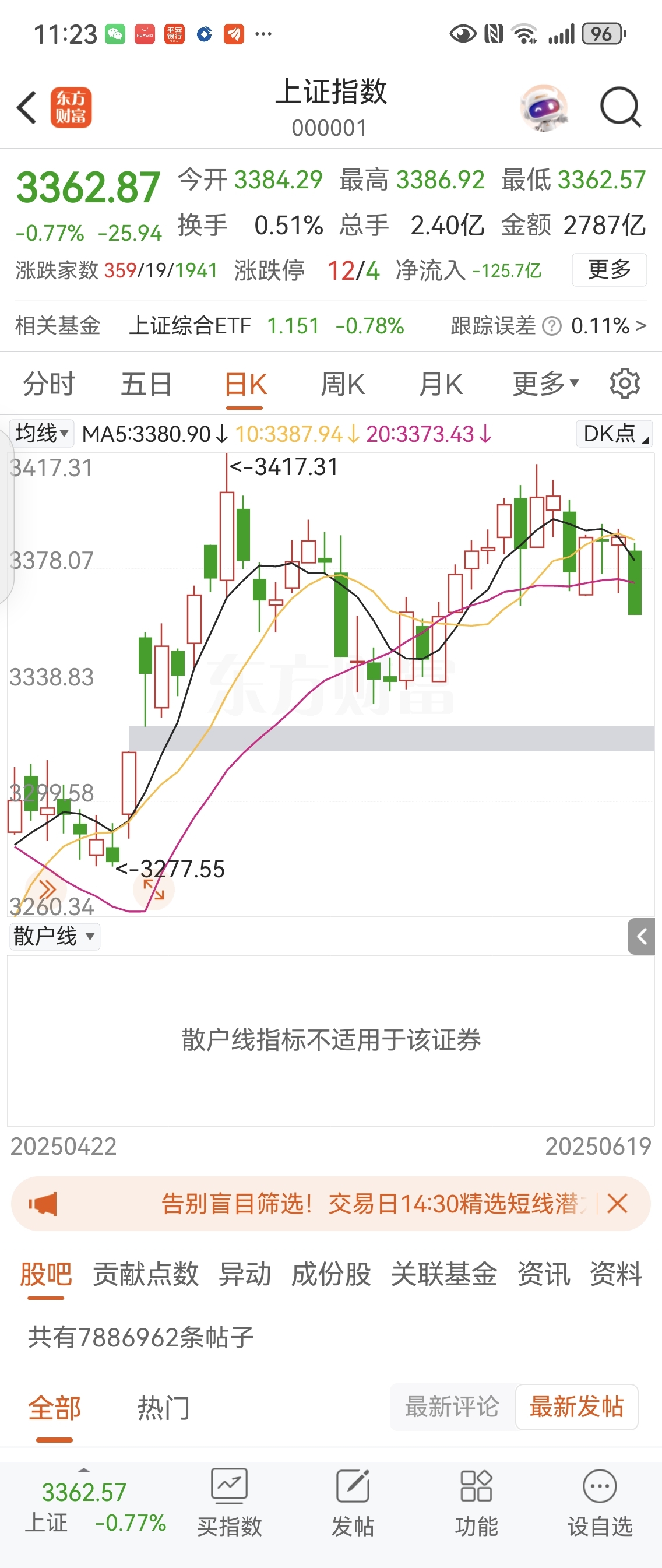
Task: Tap the 设自选 icon
Action: (x=600, y=1486)
